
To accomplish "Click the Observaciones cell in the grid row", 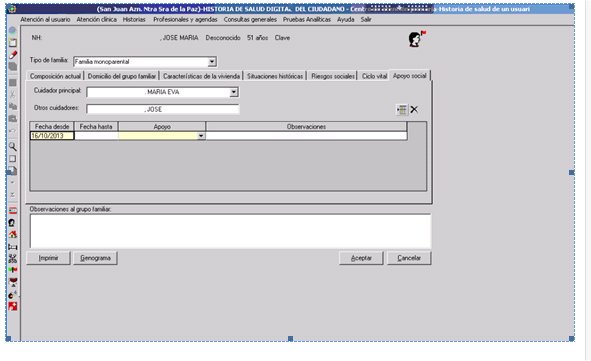I will coord(306,136).
